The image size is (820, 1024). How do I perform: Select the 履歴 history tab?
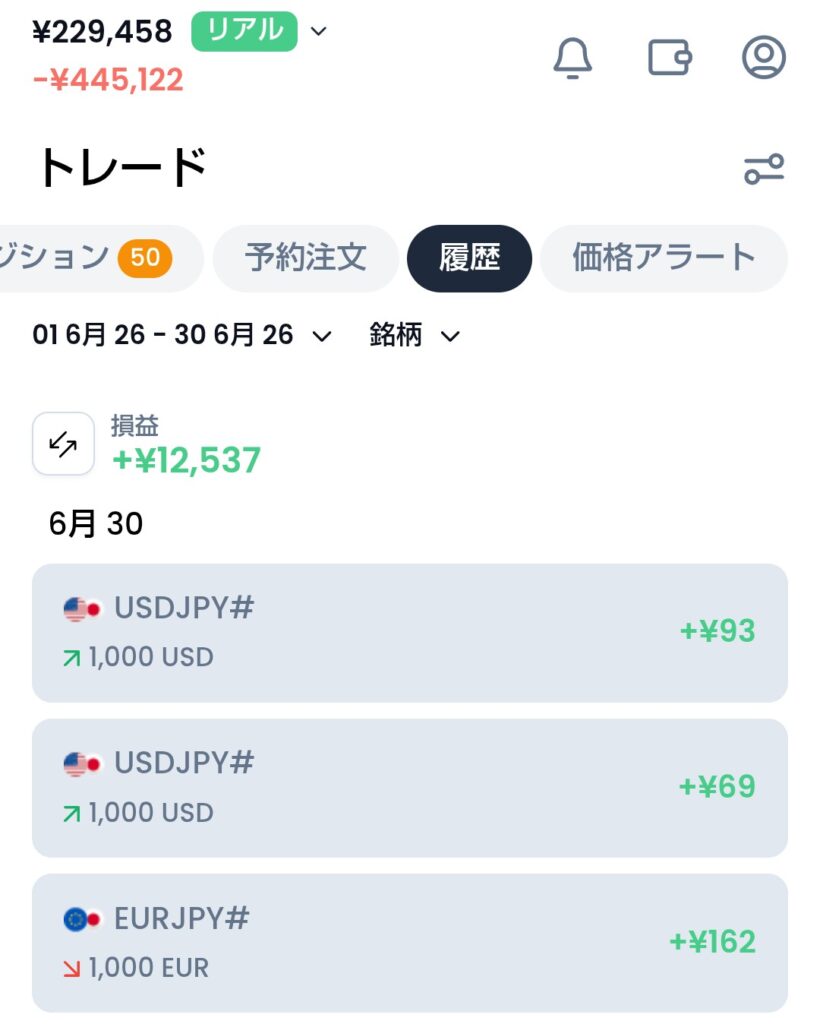[x=469, y=258]
